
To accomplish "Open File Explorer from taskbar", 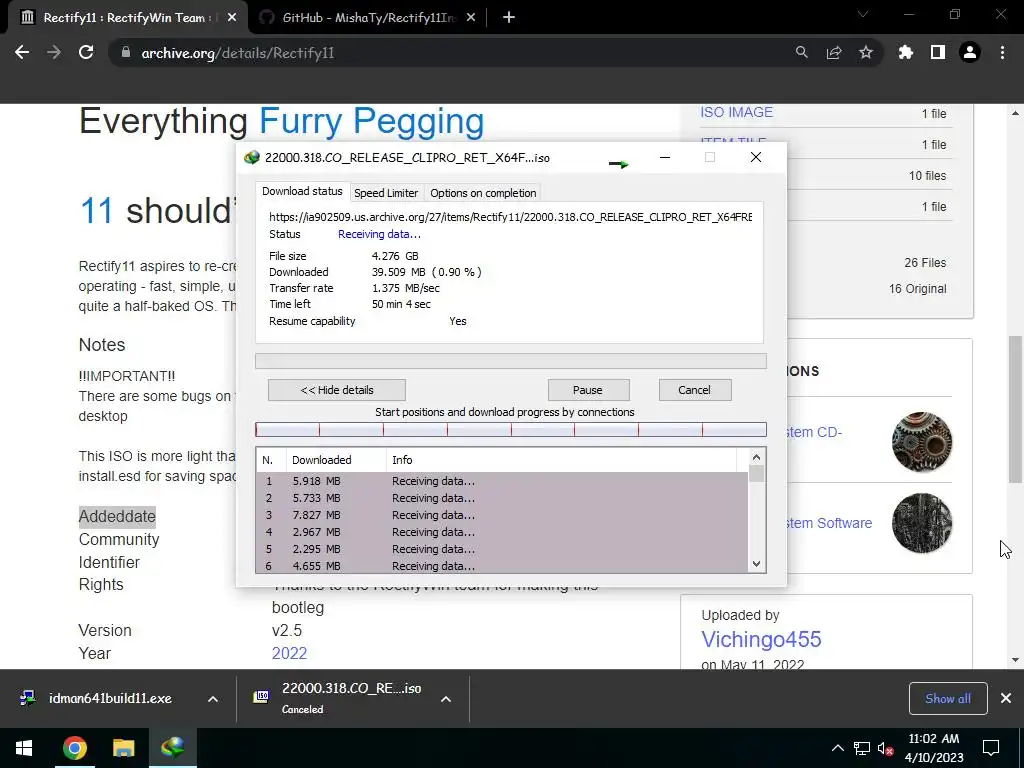I will [123, 748].
